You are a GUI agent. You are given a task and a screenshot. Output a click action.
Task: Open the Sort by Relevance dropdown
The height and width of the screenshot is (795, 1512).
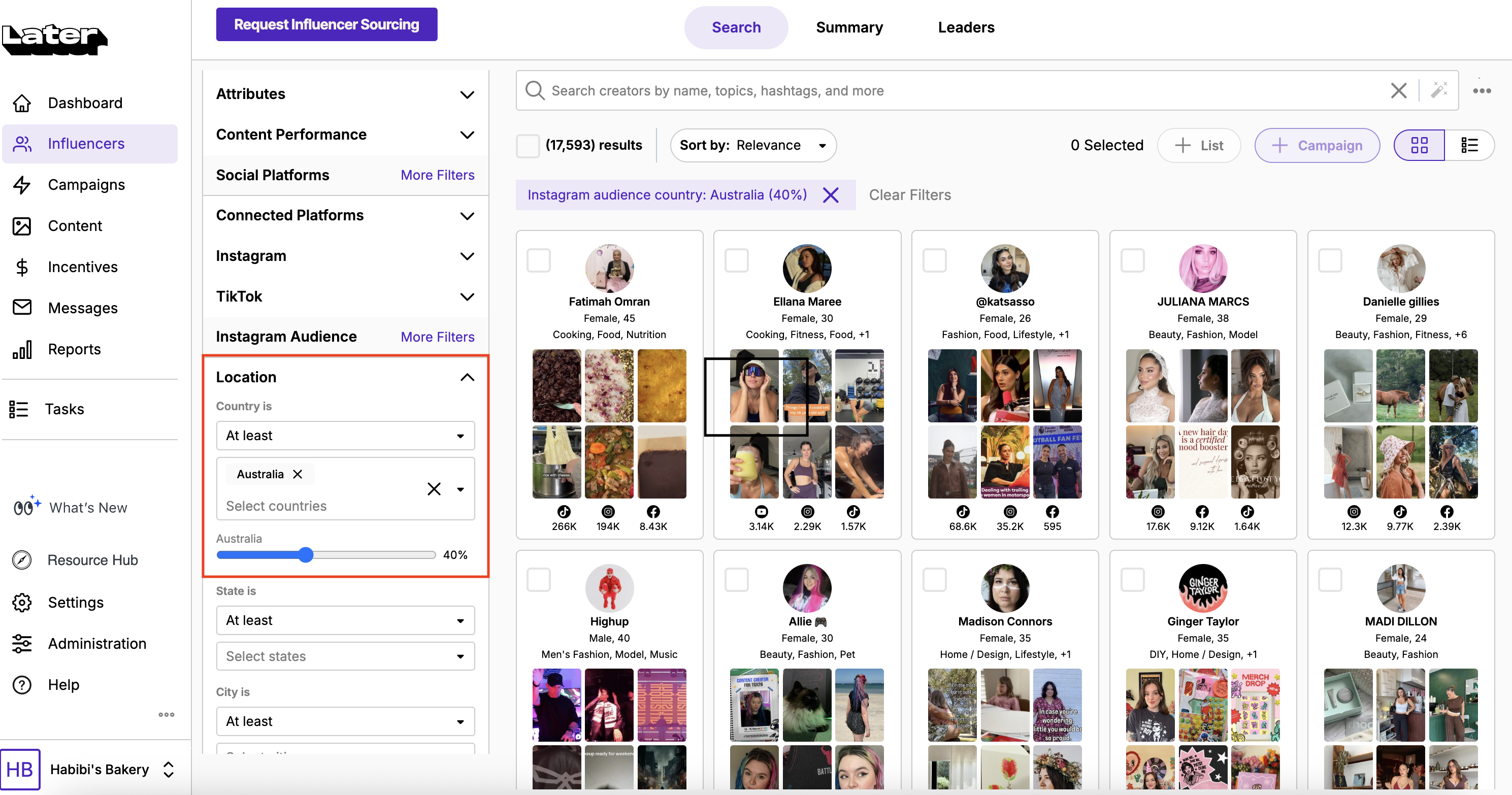(753, 145)
